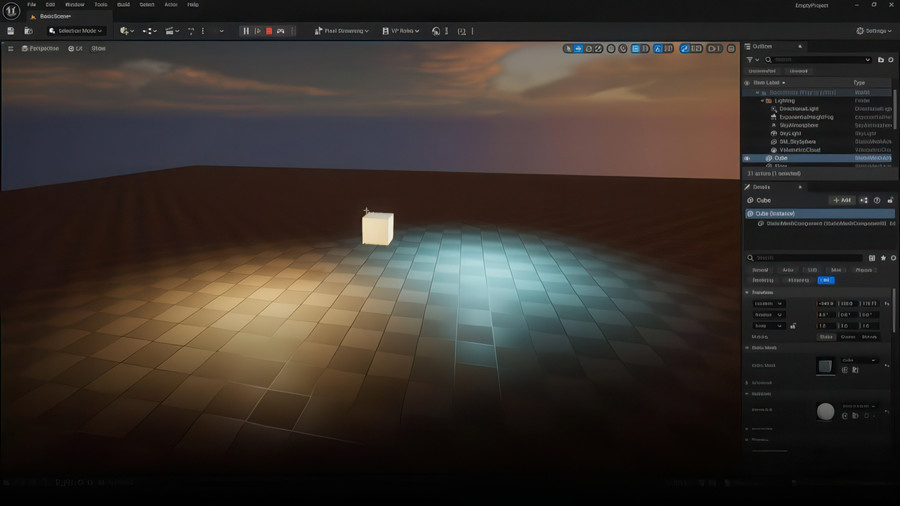The height and width of the screenshot is (506, 900).
Task: Select the Translate gizmo tool in viewport
Action: 578,49
